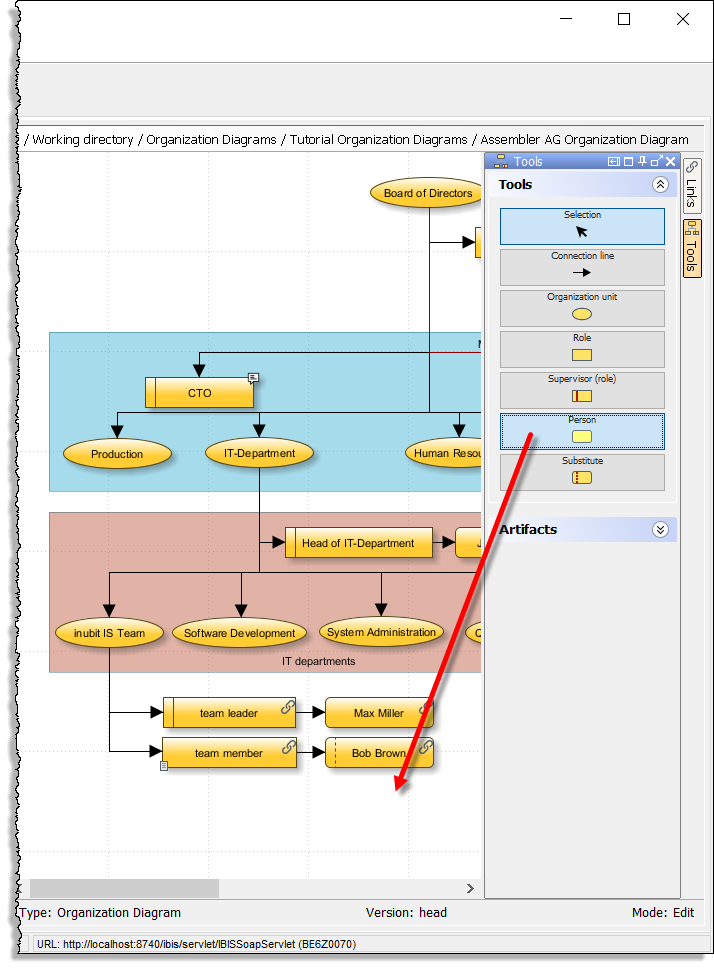Pin the Tools panel

642,161
